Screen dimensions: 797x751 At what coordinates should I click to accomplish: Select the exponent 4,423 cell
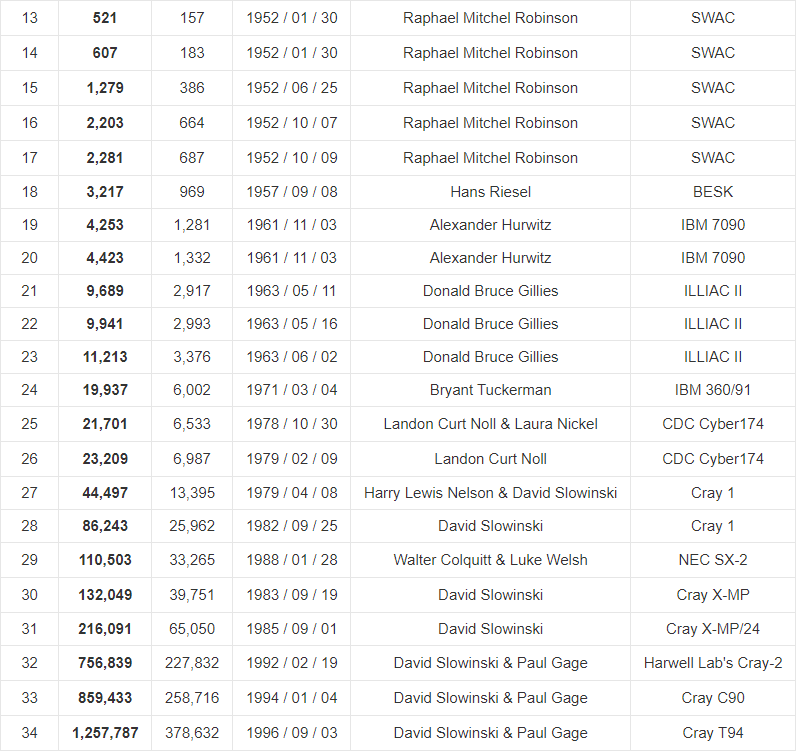click(x=105, y=258)
